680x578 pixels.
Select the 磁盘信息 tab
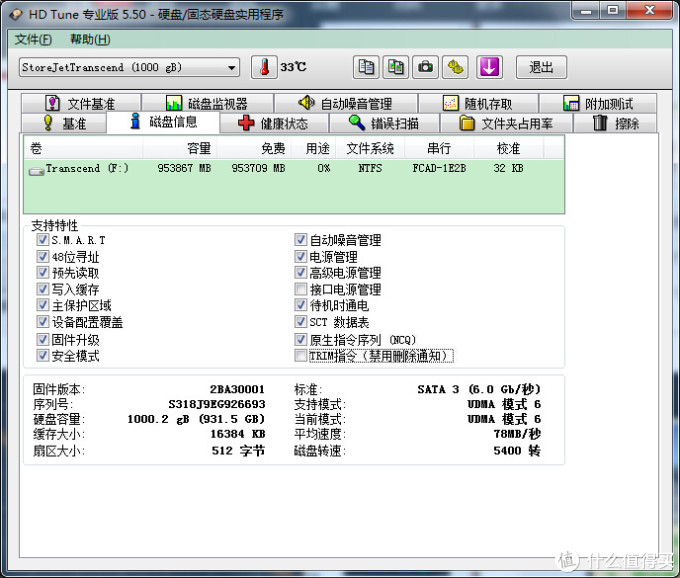163,122
